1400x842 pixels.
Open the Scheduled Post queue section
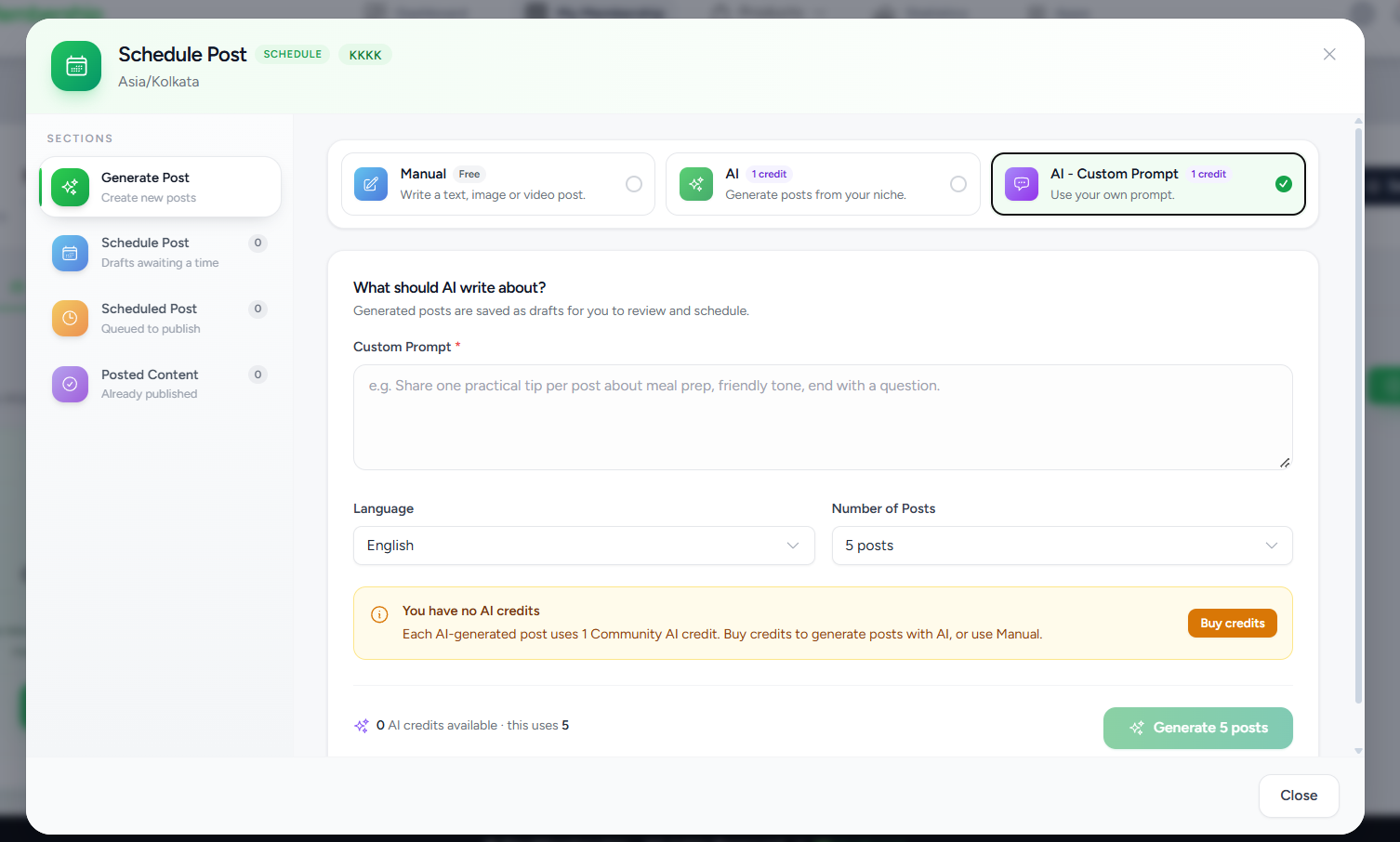pos(160,318)
